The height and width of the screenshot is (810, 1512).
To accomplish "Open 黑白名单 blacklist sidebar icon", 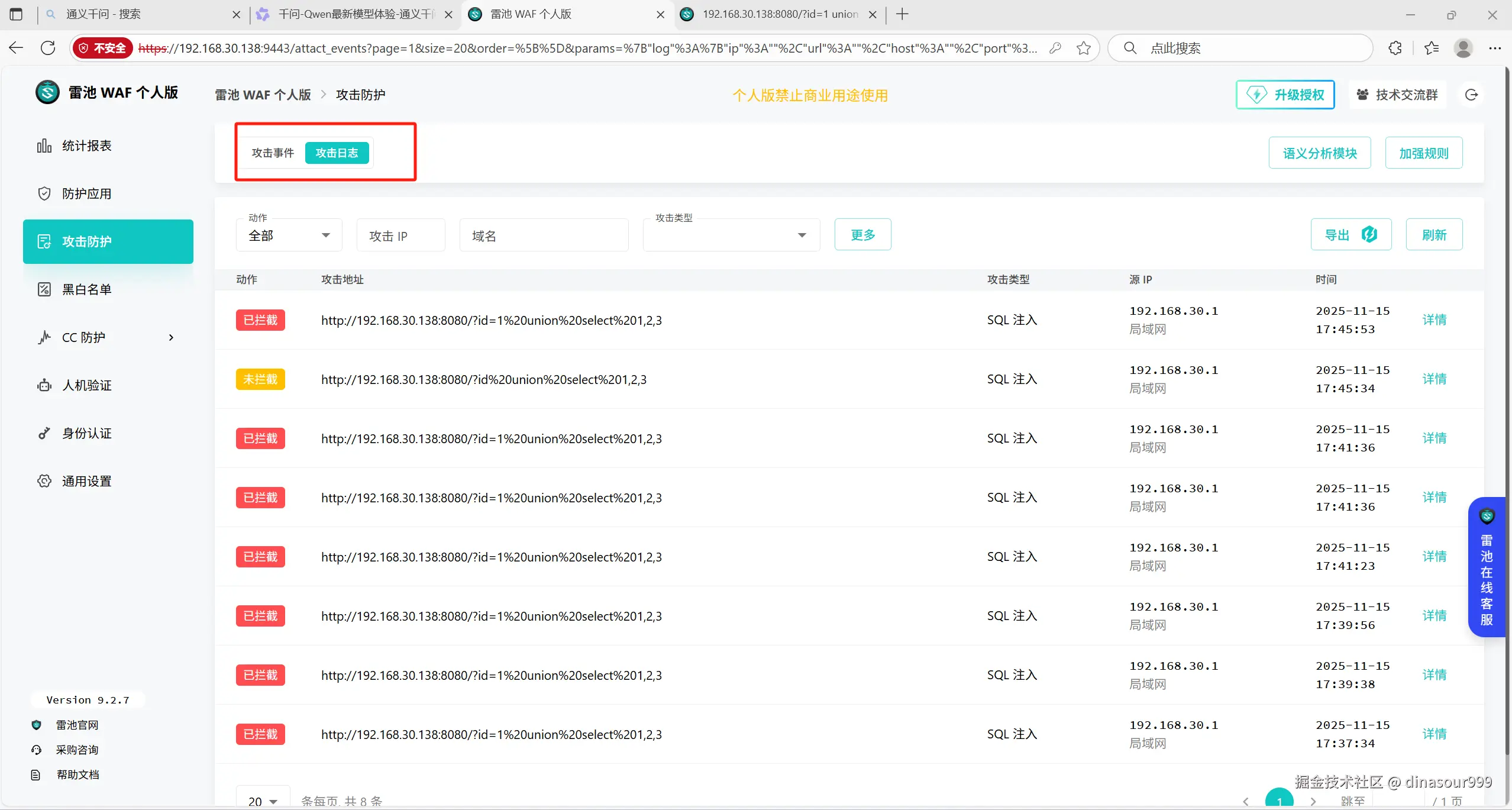I will pos(44,289).
